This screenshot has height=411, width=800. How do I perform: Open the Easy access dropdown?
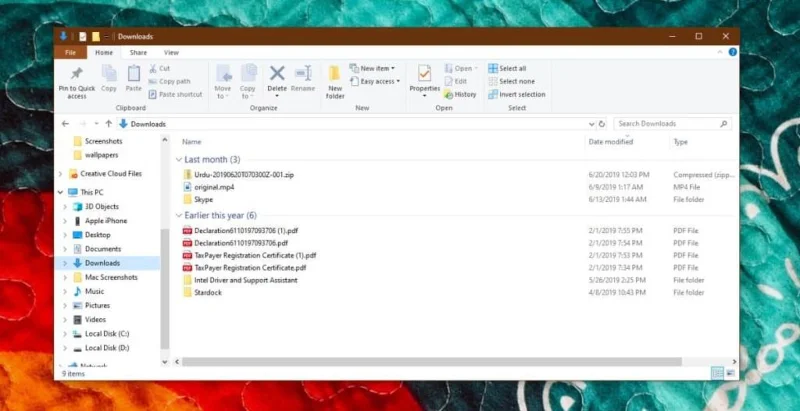click(x=375, y=81)
